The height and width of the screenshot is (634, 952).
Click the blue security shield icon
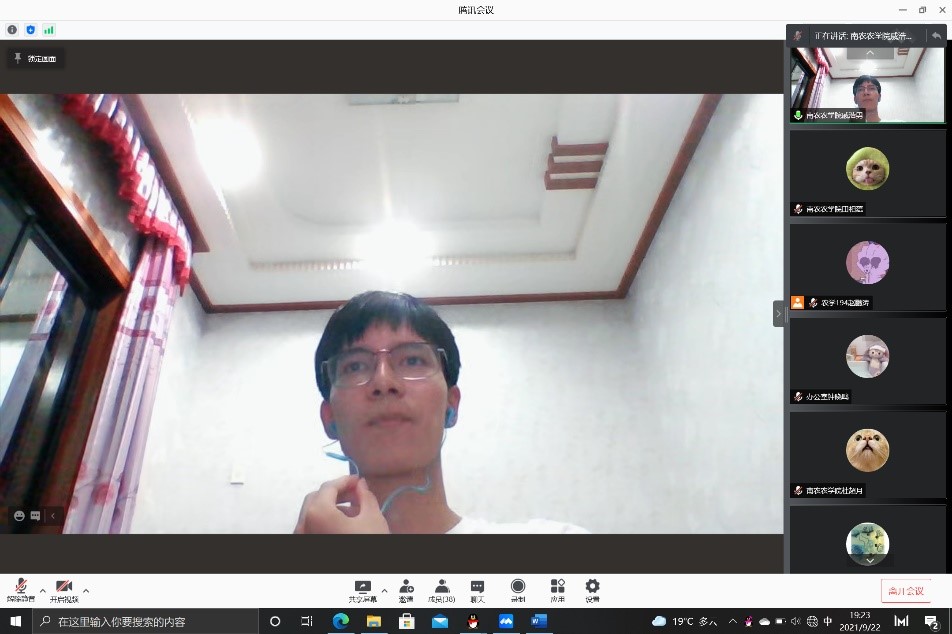tap(30, 30)
